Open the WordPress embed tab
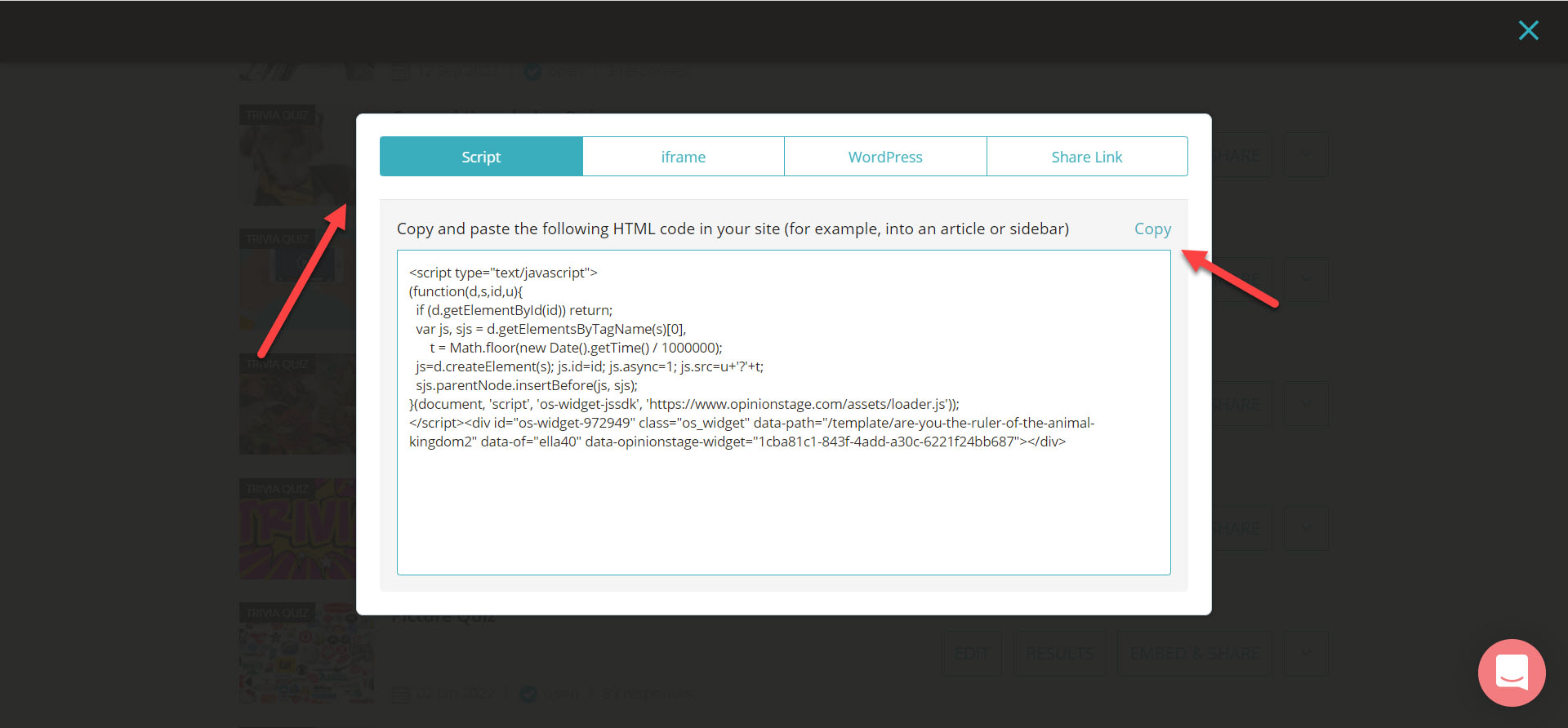The image size is (1568, 728). [884, 157]
